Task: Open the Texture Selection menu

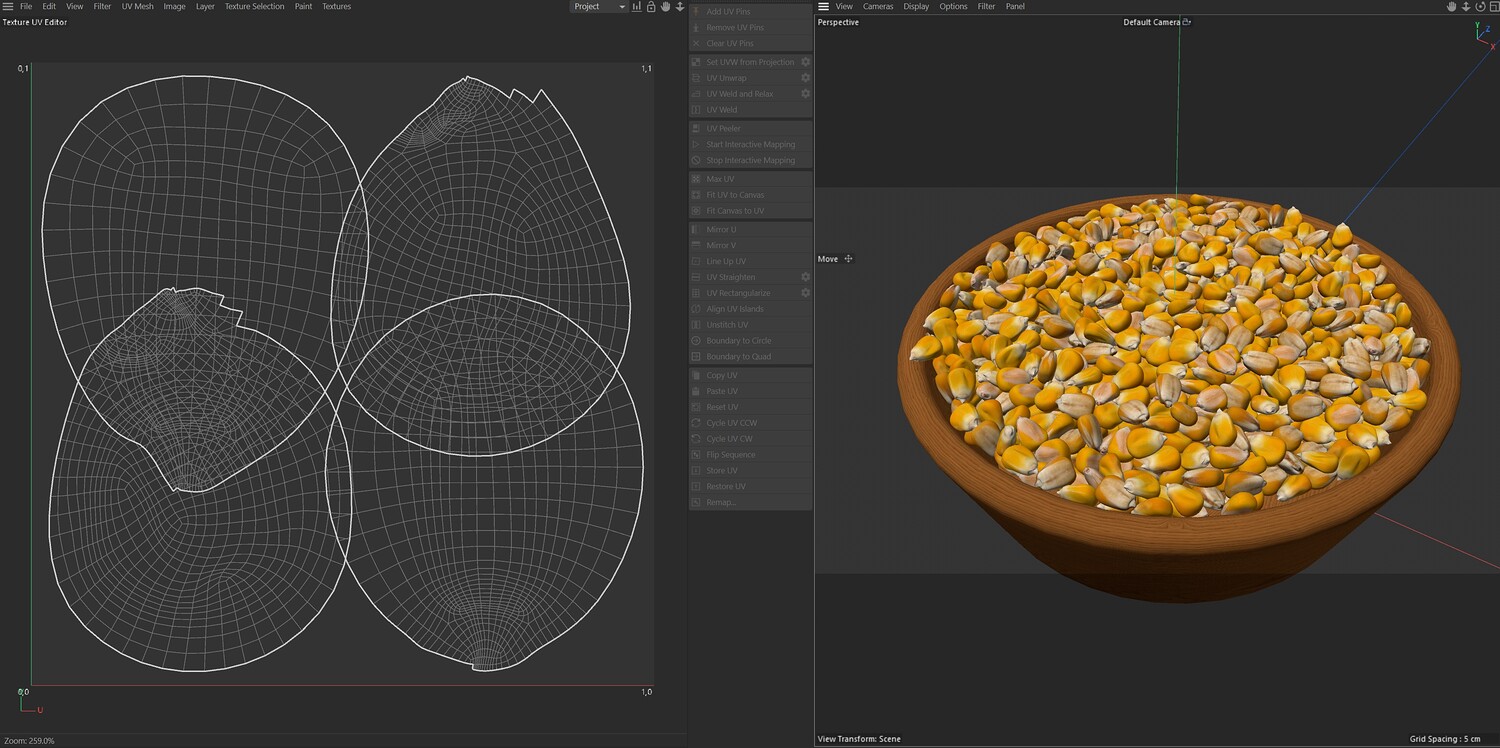Action: (254, 6)
